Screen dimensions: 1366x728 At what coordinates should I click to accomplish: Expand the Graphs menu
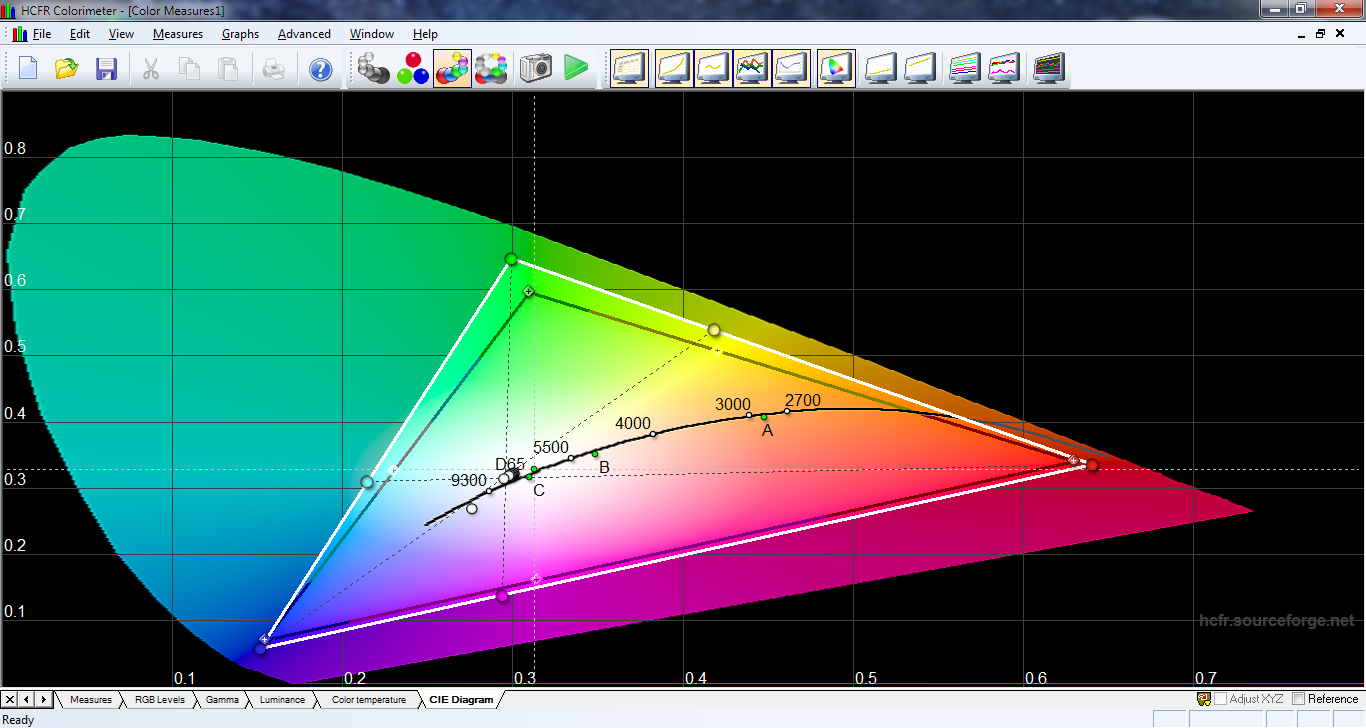(x=240, y=34)
